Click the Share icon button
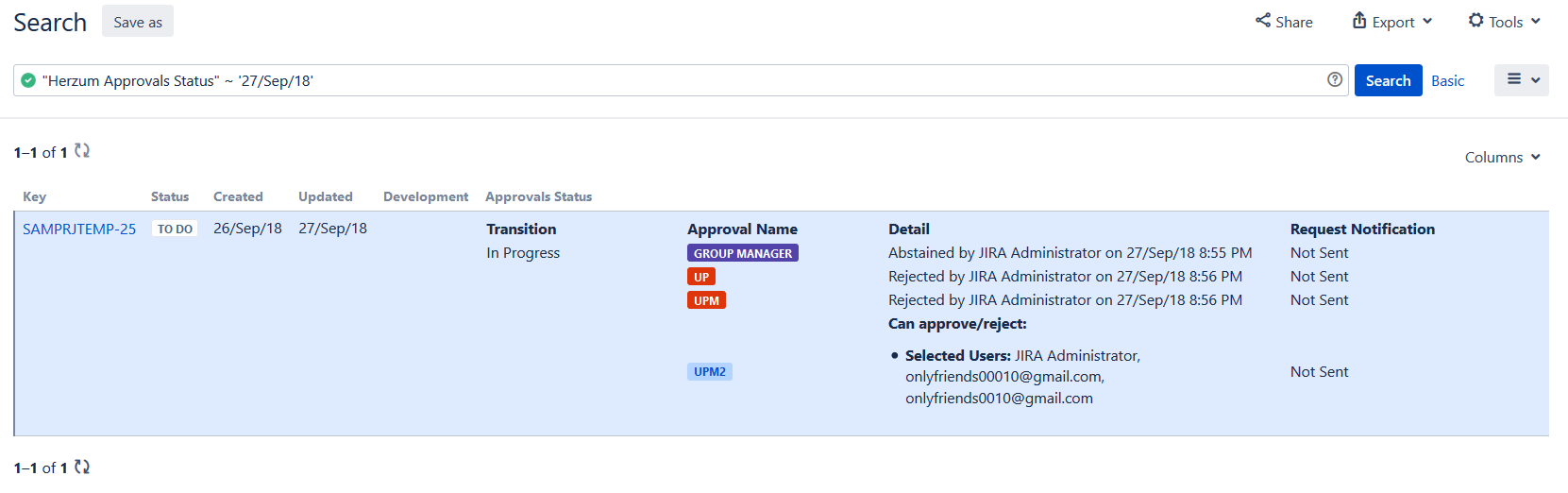This screenshot has width=1568, height=493. point(1283,22)
